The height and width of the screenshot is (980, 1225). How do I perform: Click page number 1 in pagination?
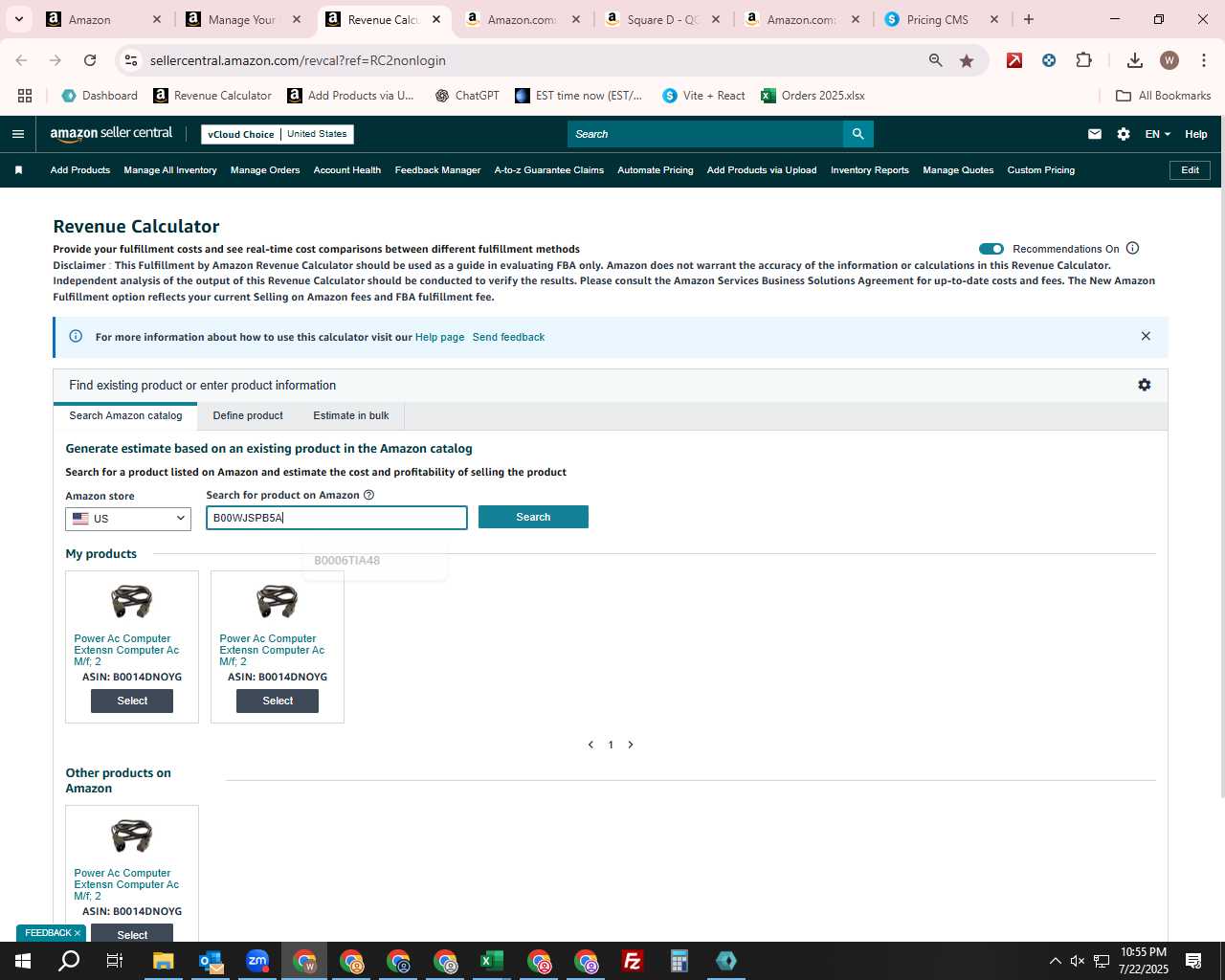tap(611, 745)
